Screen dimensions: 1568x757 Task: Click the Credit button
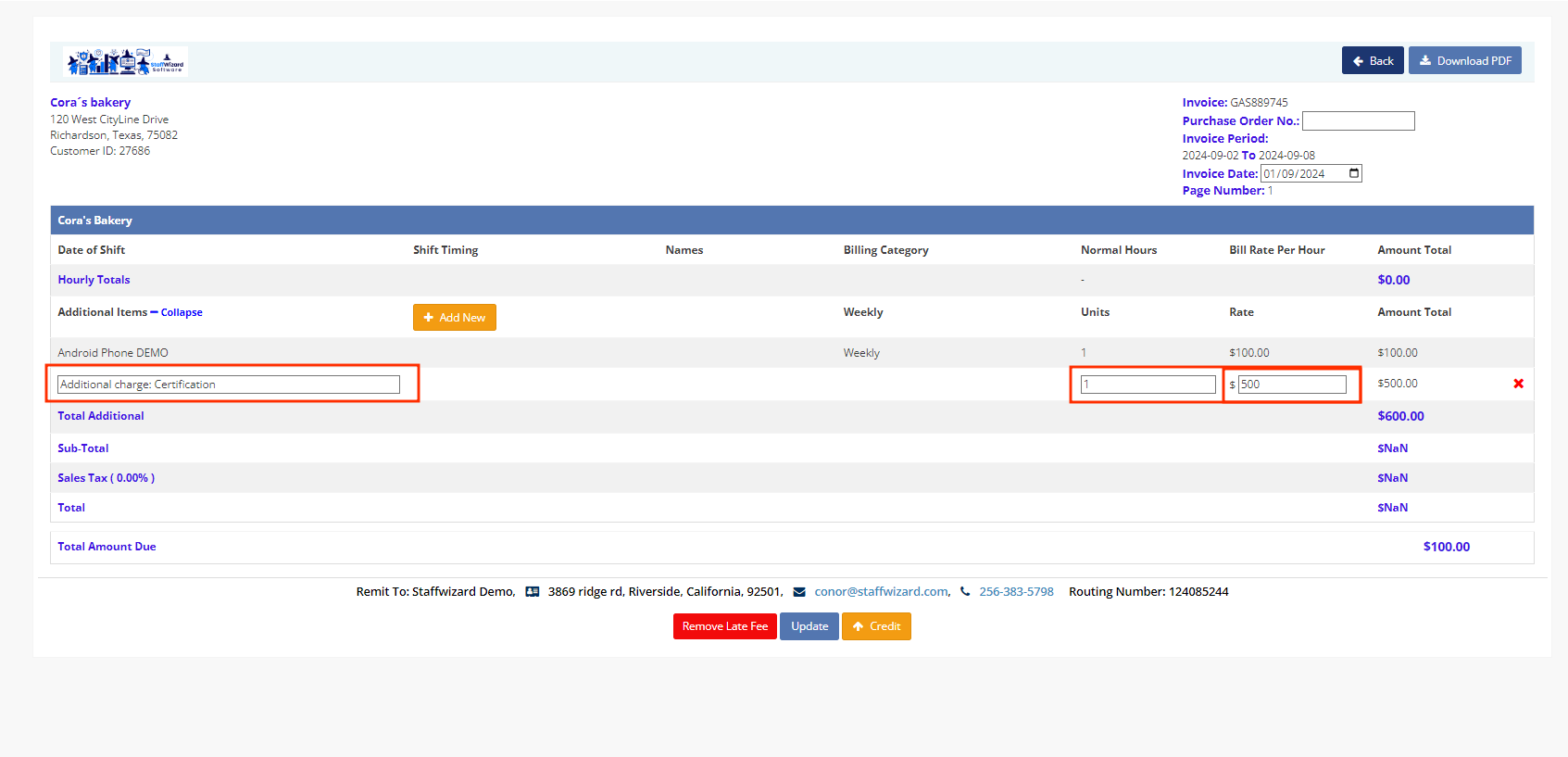tap(875, 626)
